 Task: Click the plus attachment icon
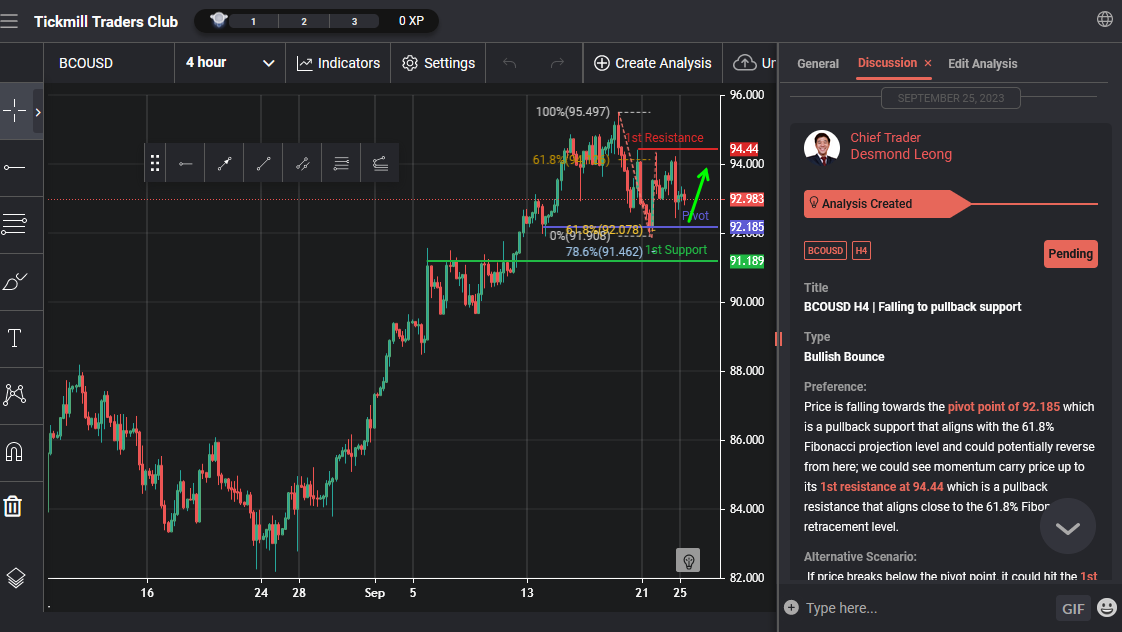pos(791,608)
